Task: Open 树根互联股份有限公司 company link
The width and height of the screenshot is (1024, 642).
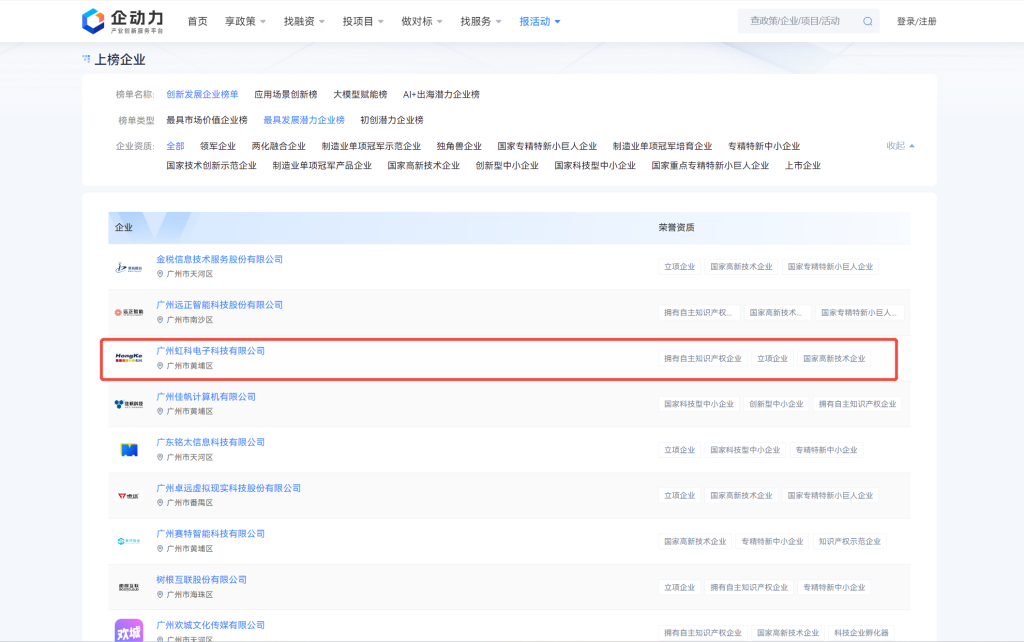Action: point(201,580)
